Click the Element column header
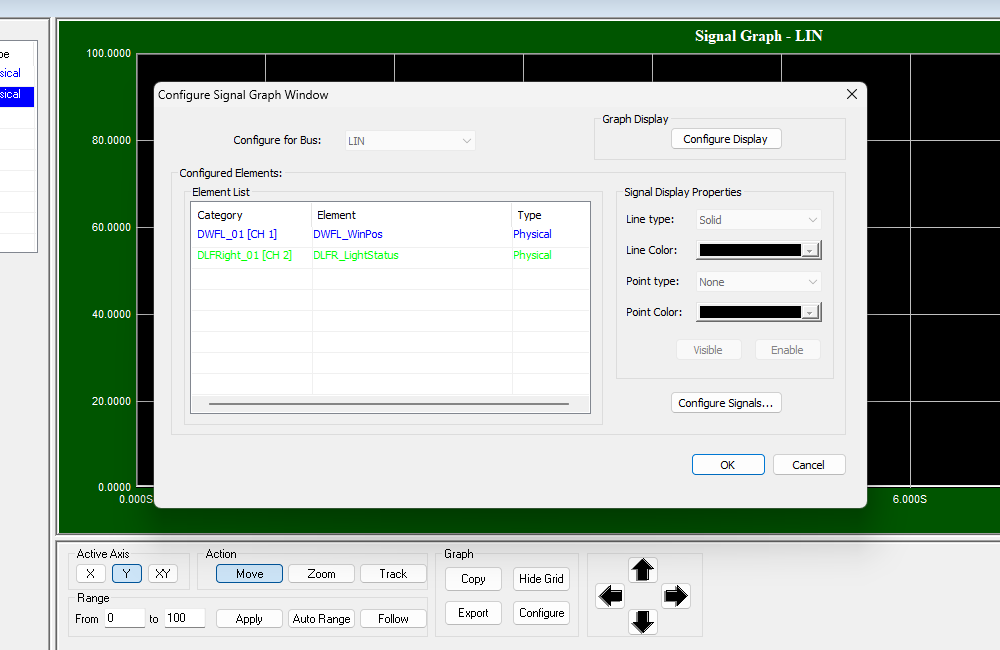Image resolution: width=1000 pixels, height=650 pixels. point(411,215)
